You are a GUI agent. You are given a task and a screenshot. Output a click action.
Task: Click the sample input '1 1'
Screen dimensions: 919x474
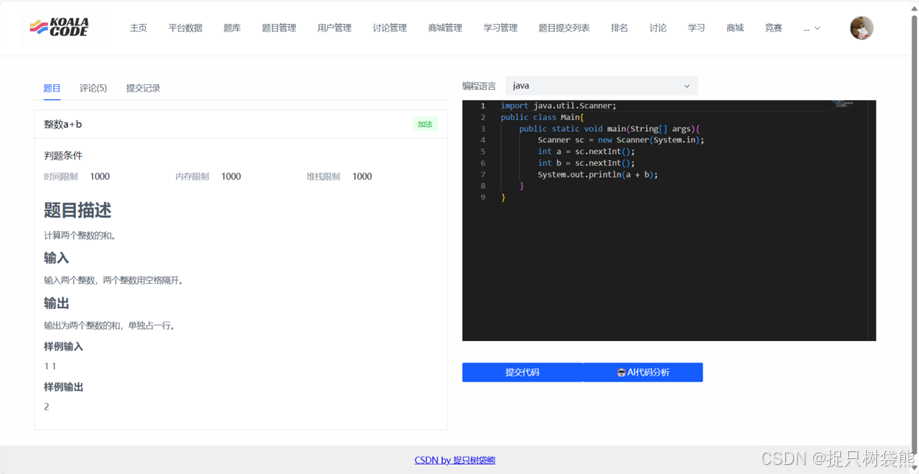[50, 366]
